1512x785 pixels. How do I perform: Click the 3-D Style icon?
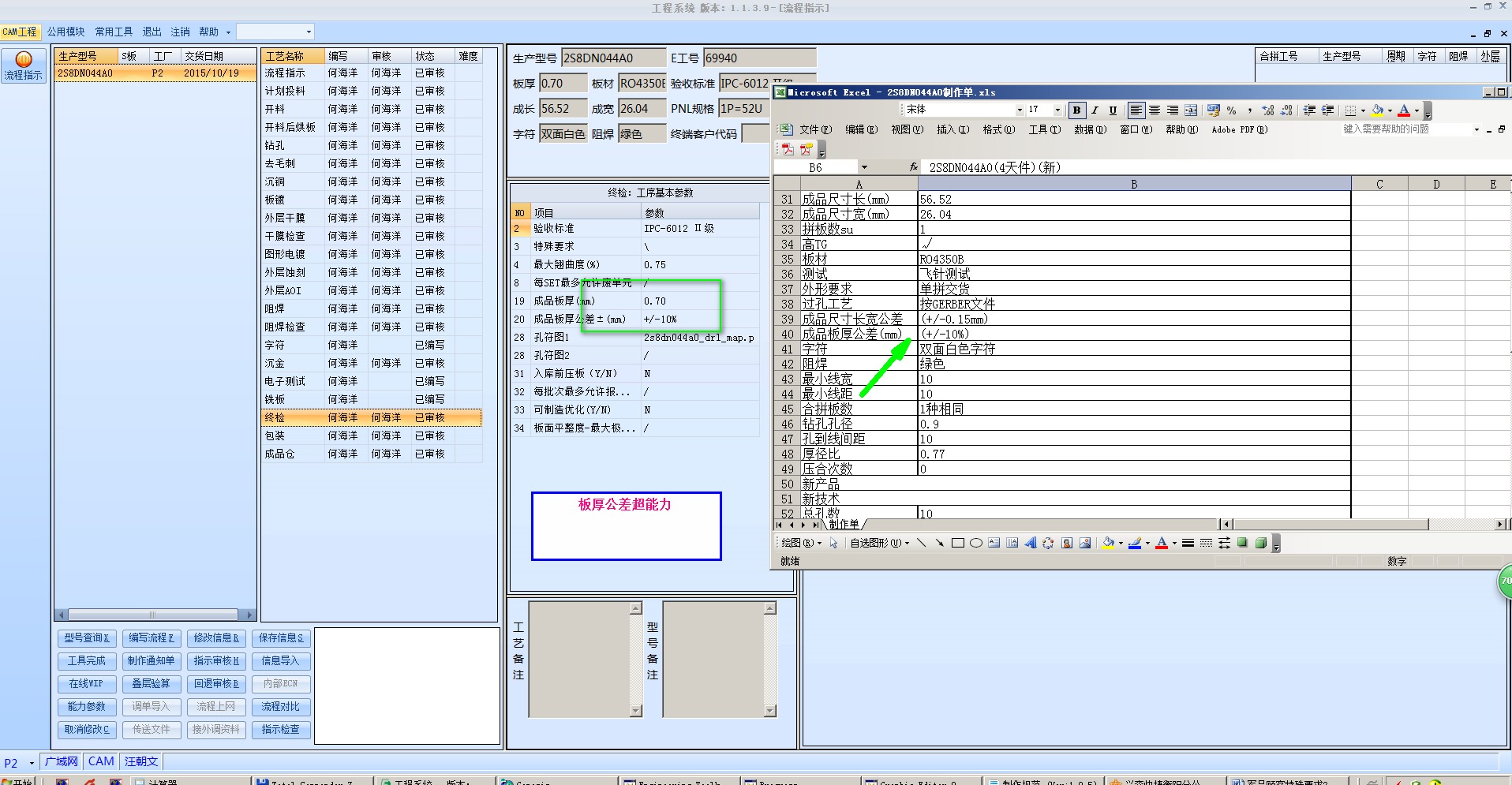click(x=1260, y=543)
